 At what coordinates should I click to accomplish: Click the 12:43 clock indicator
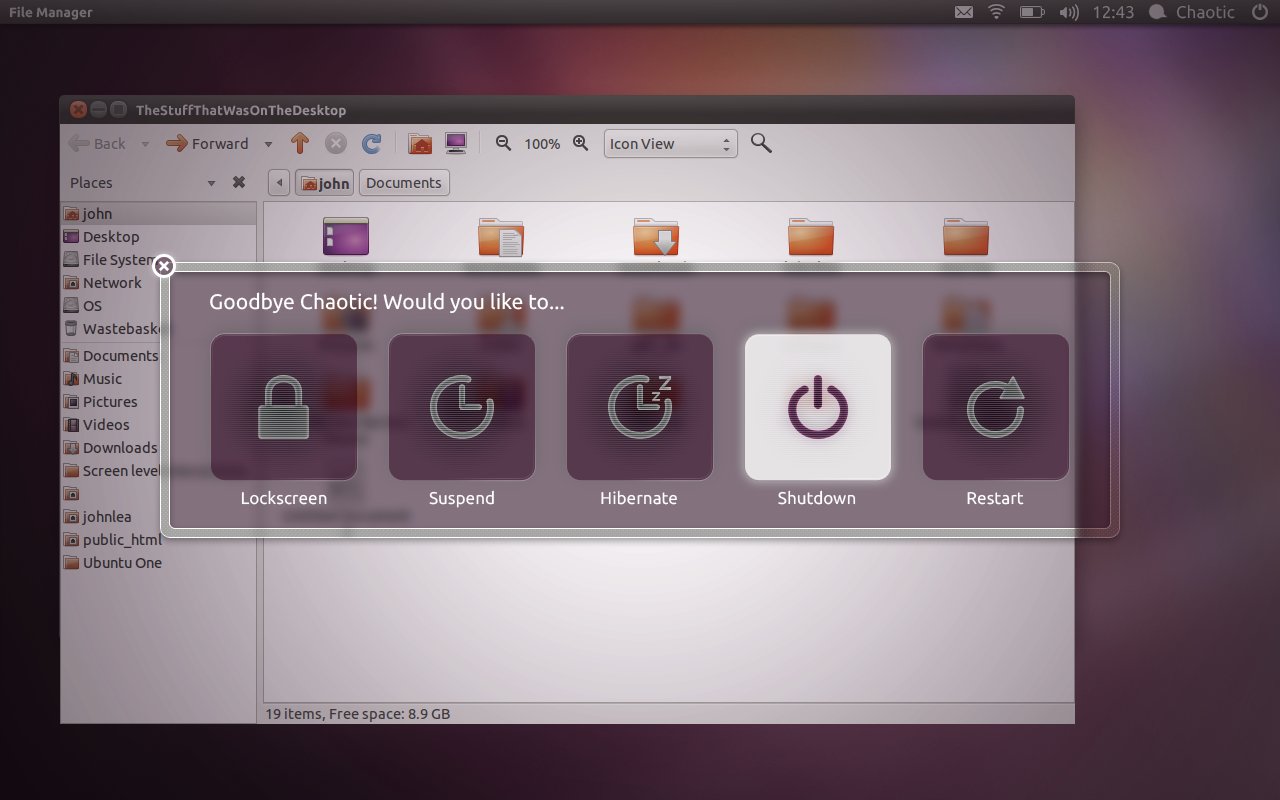(x=1113, y=12)
